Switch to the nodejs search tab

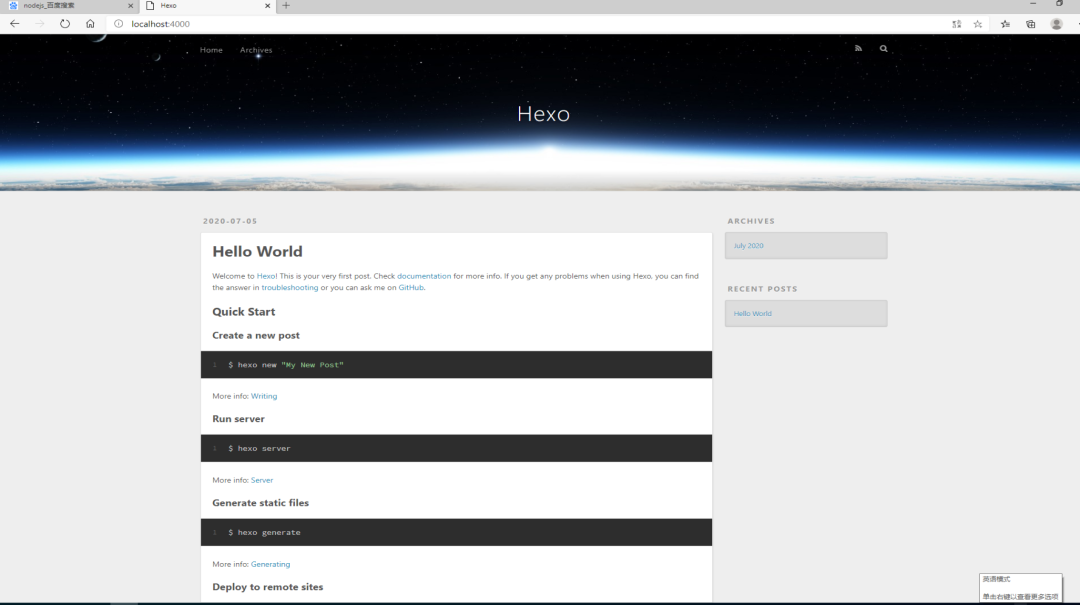coord(69,6)
